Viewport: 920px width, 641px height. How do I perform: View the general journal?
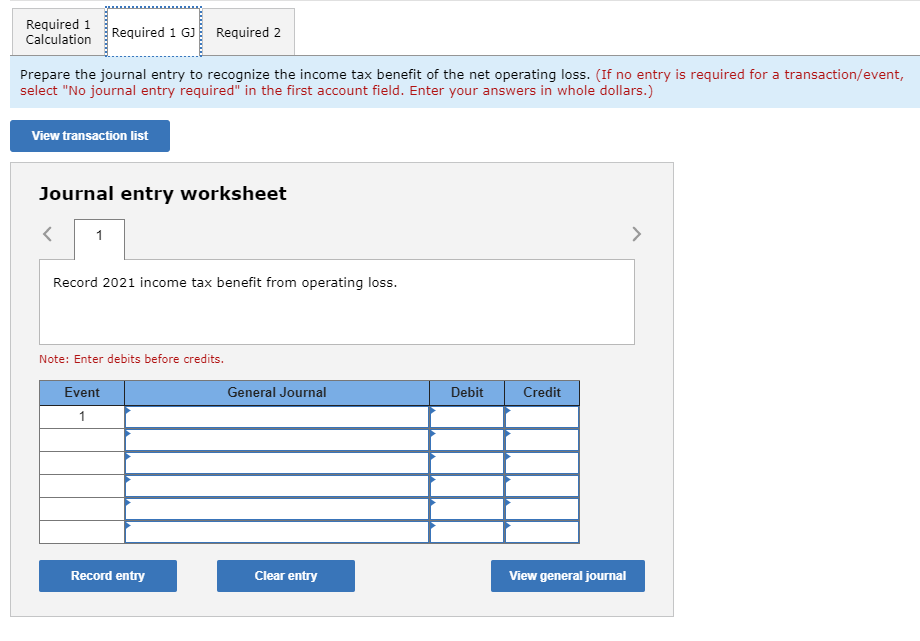[x=567, y=576]
